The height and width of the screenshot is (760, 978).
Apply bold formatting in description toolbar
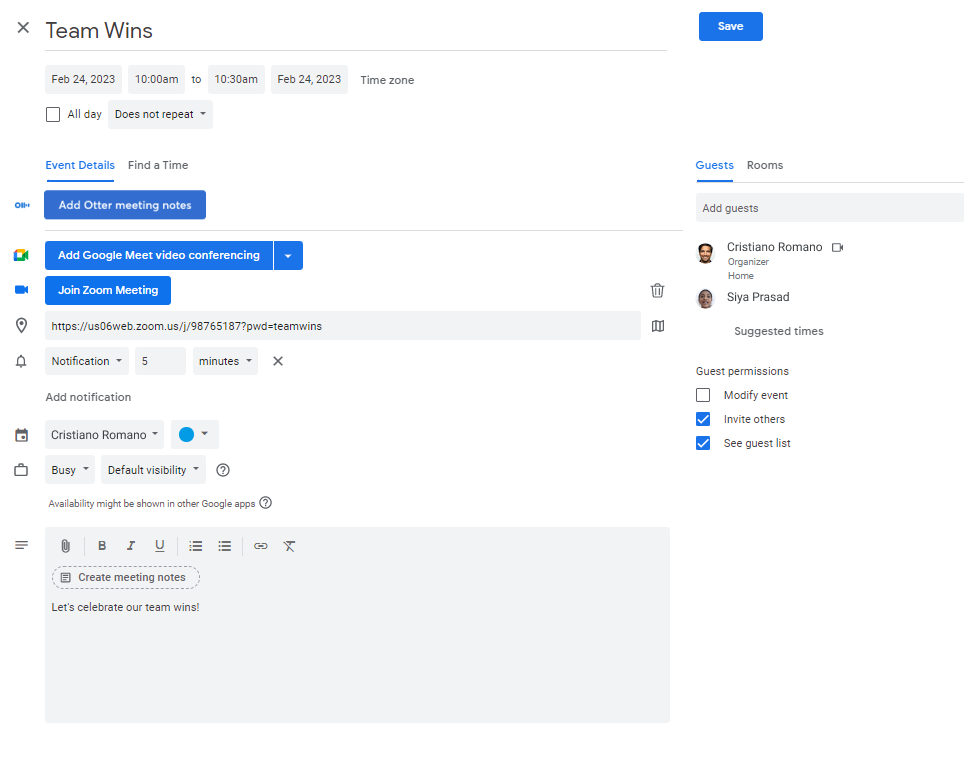(101, 546)
